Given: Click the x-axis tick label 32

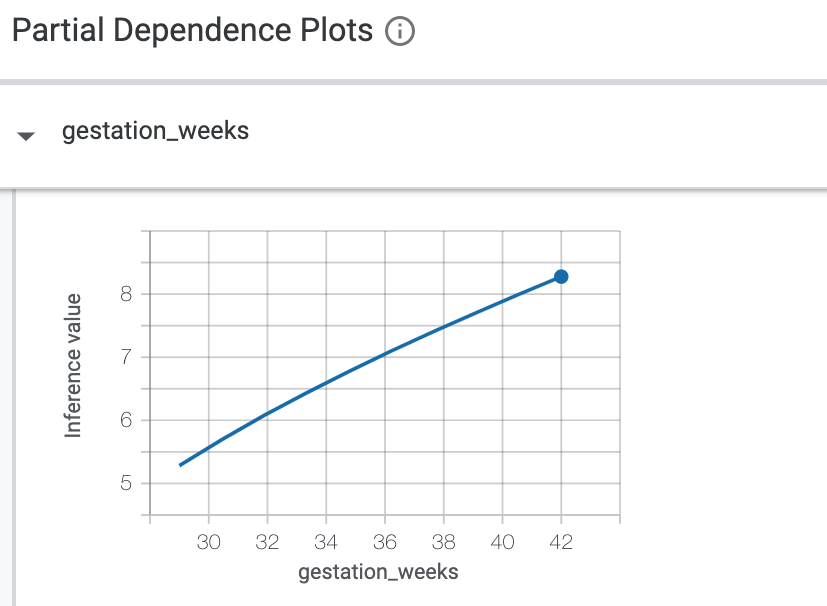Looking at the screenshot, I should pos(267,541).
